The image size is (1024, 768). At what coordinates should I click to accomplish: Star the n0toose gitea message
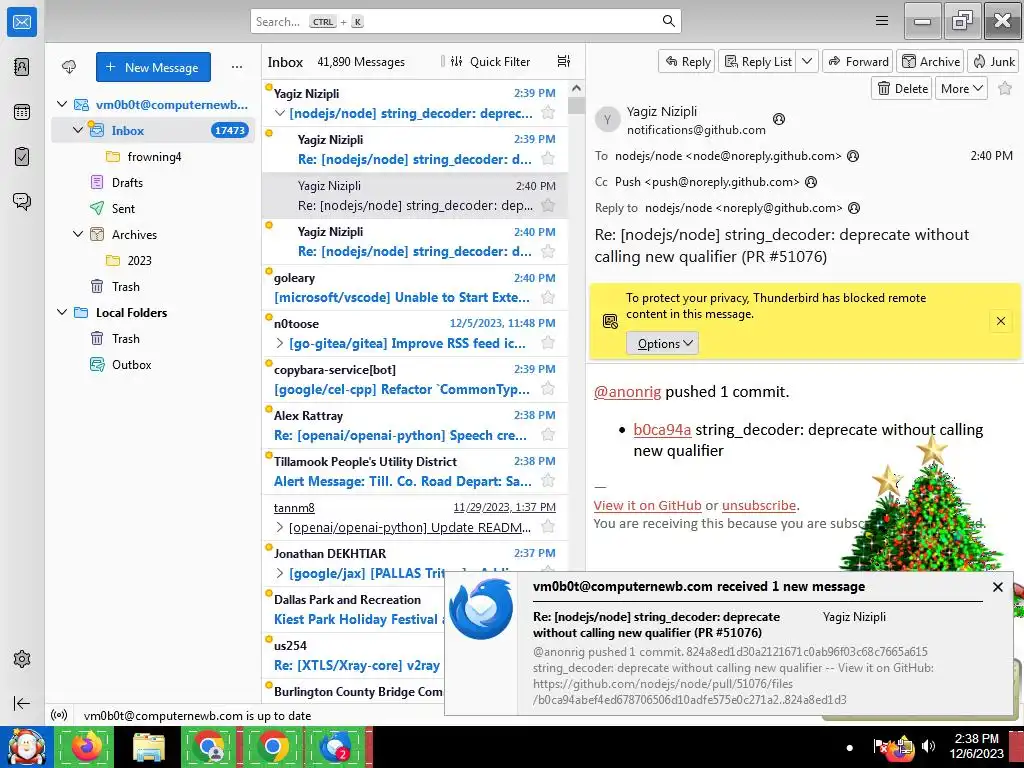pos(548,343)
